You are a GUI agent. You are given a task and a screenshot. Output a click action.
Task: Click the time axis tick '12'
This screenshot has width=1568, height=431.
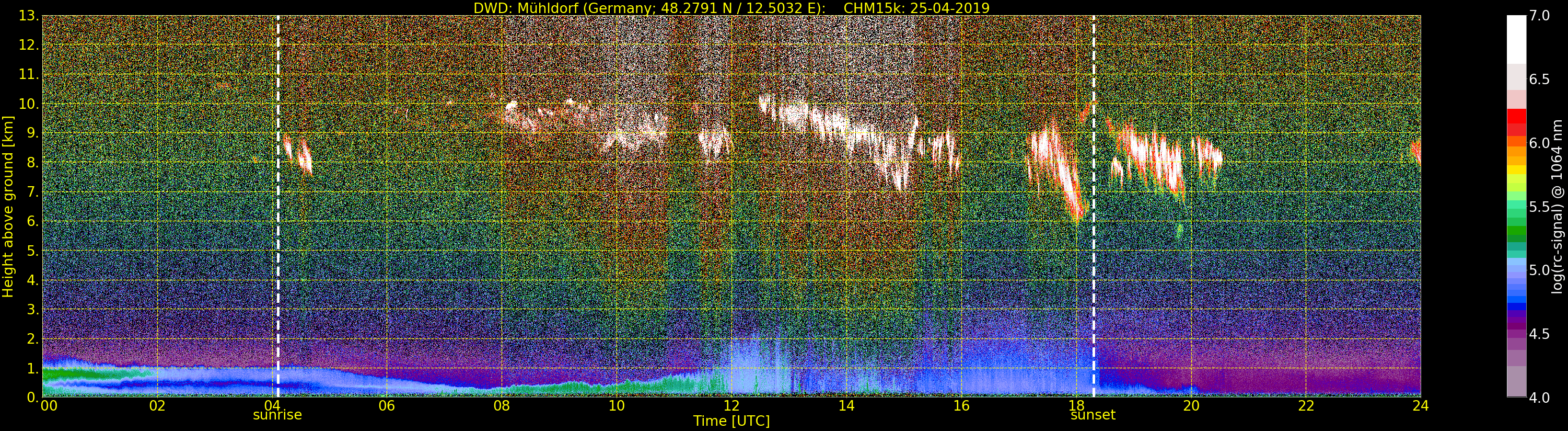[731, 405]
